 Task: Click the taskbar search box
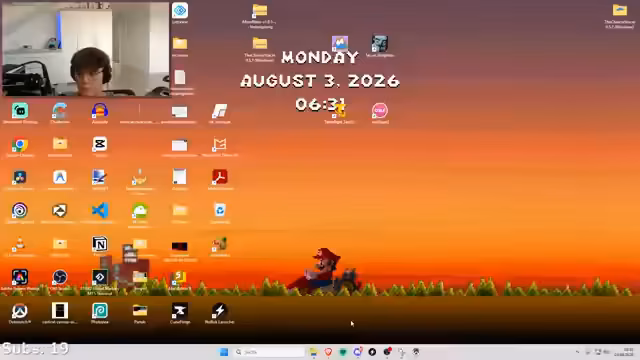coord(269,352)
